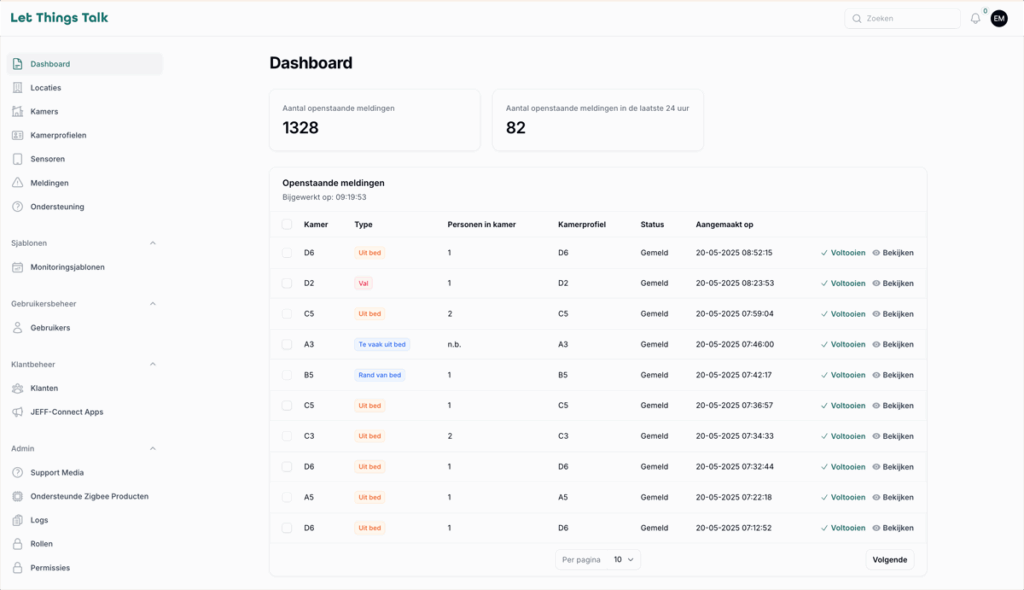
Task: Click the Aangemaakt op column header
Action: (724, 225)
